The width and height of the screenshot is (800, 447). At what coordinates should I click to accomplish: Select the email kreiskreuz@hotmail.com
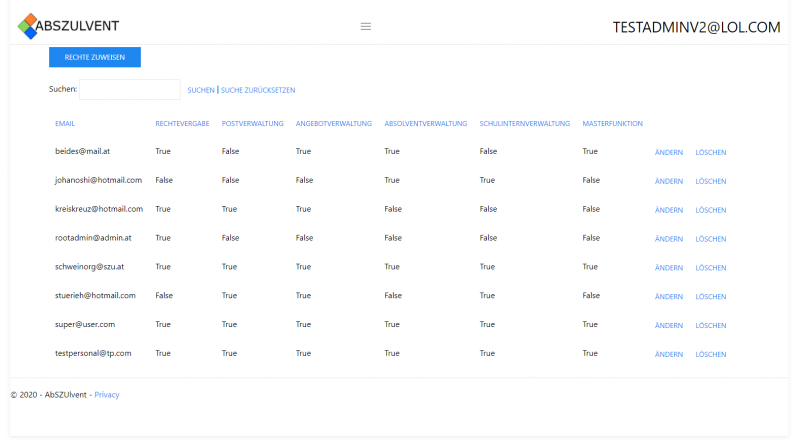tap(99, 209)
